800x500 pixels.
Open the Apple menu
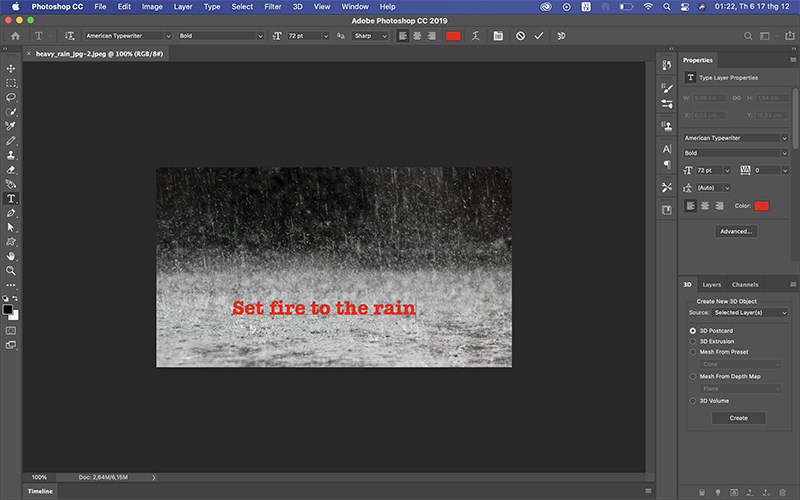pos(15,7)
